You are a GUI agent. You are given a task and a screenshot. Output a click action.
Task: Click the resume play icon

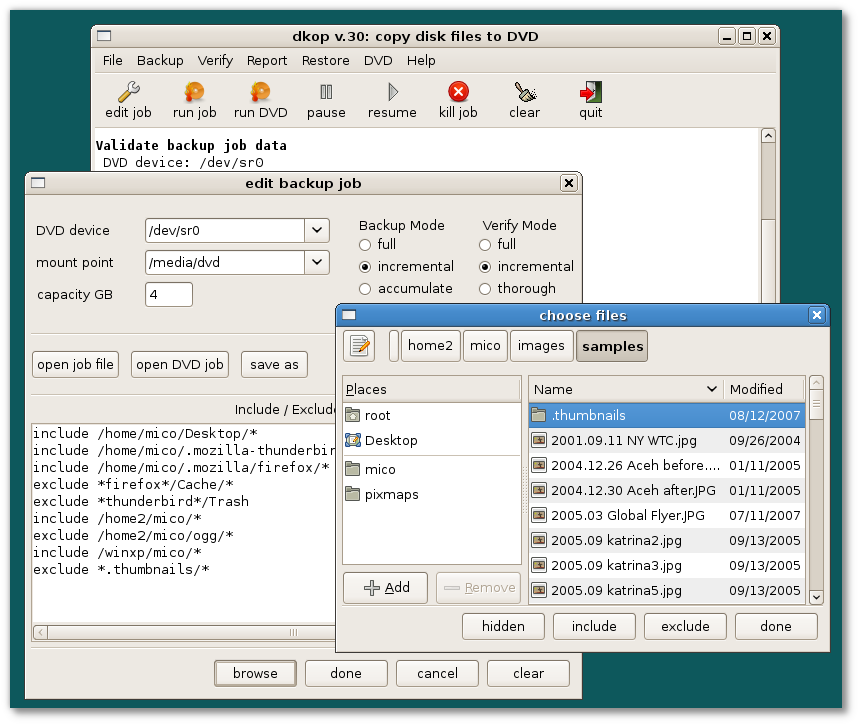click(393, 92)
